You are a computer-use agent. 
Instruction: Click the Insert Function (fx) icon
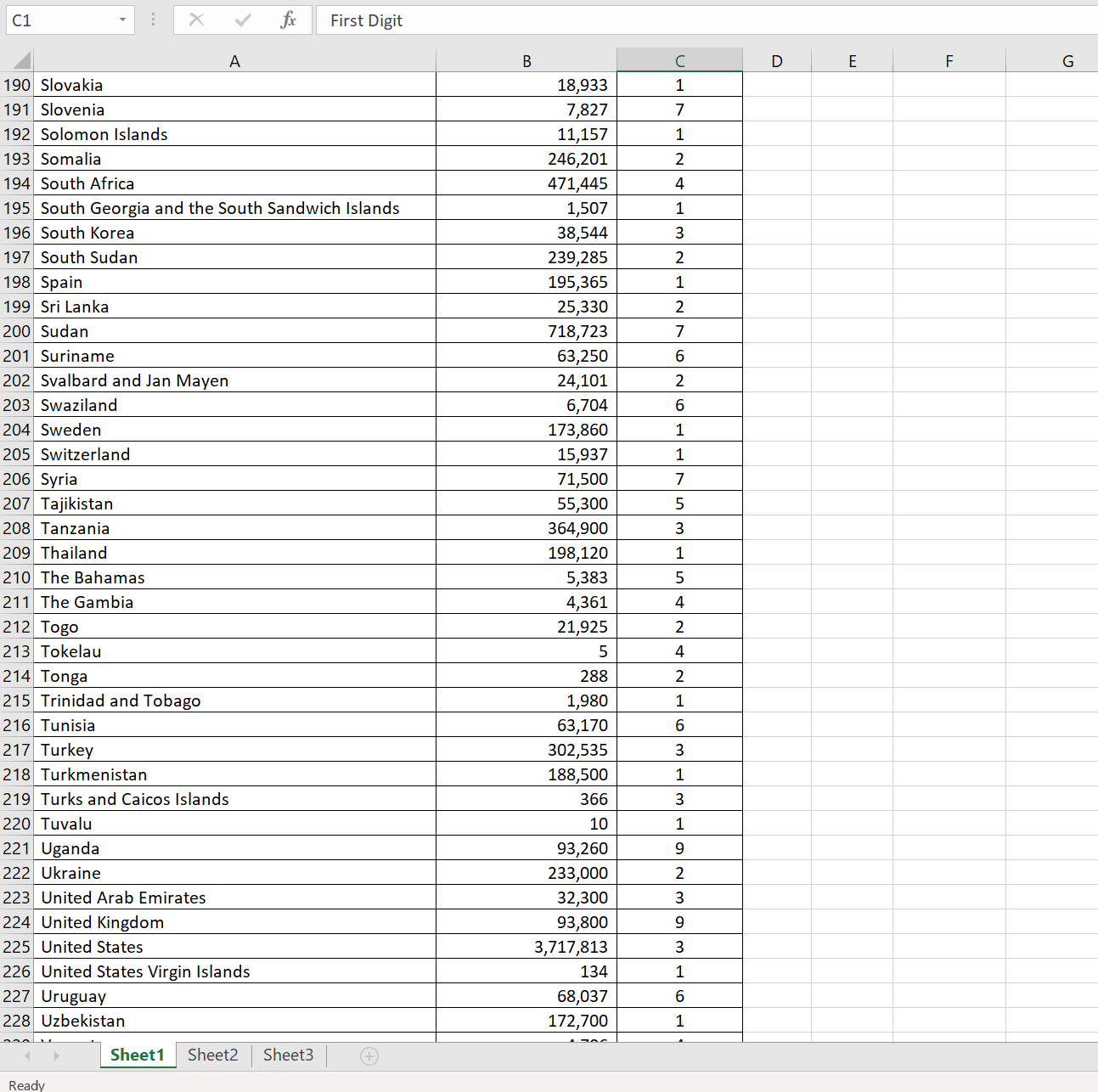click(289, 20)
